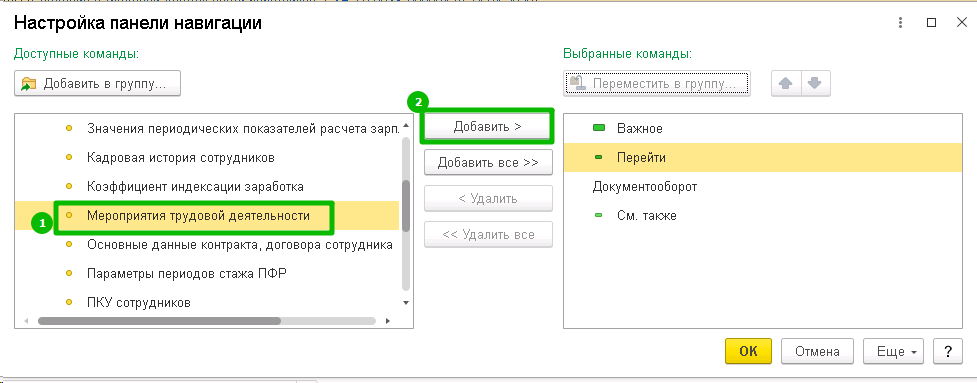Click the << Удалить все button
This screenshot has width=977, height=383.
[x=488, y=235]
